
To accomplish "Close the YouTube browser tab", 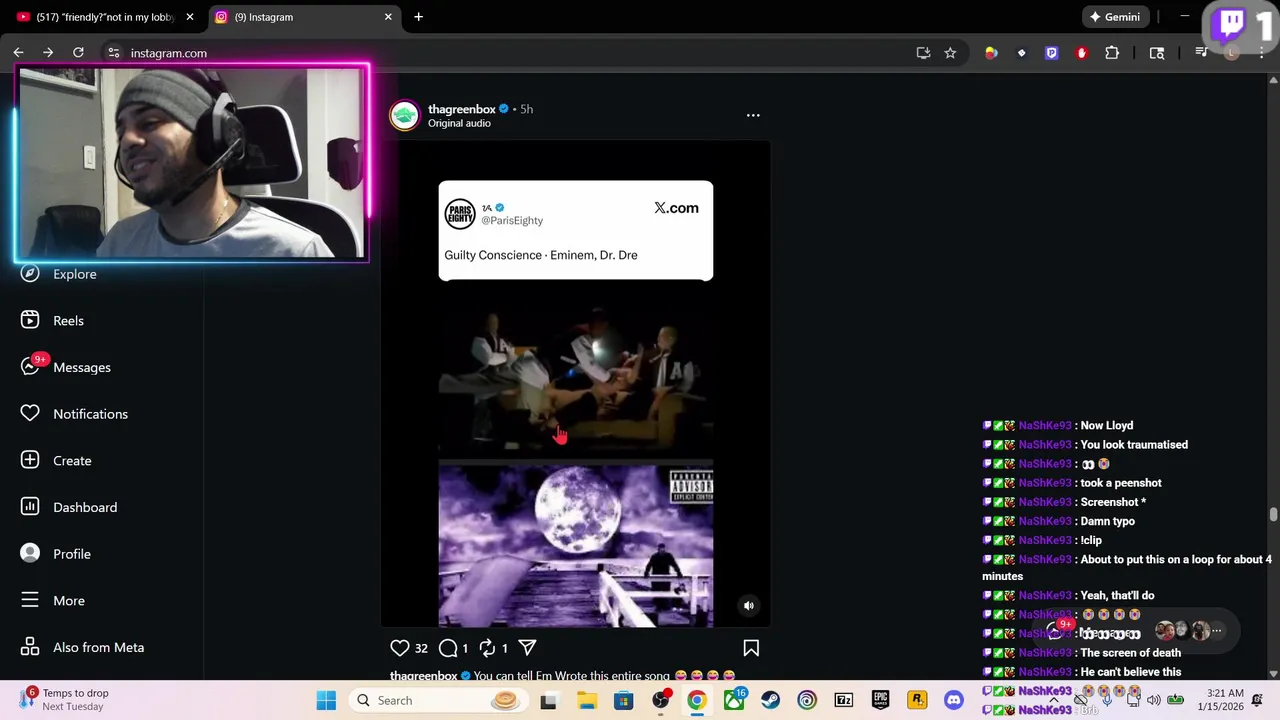I will pyautogui.click(x=190, y=17).
